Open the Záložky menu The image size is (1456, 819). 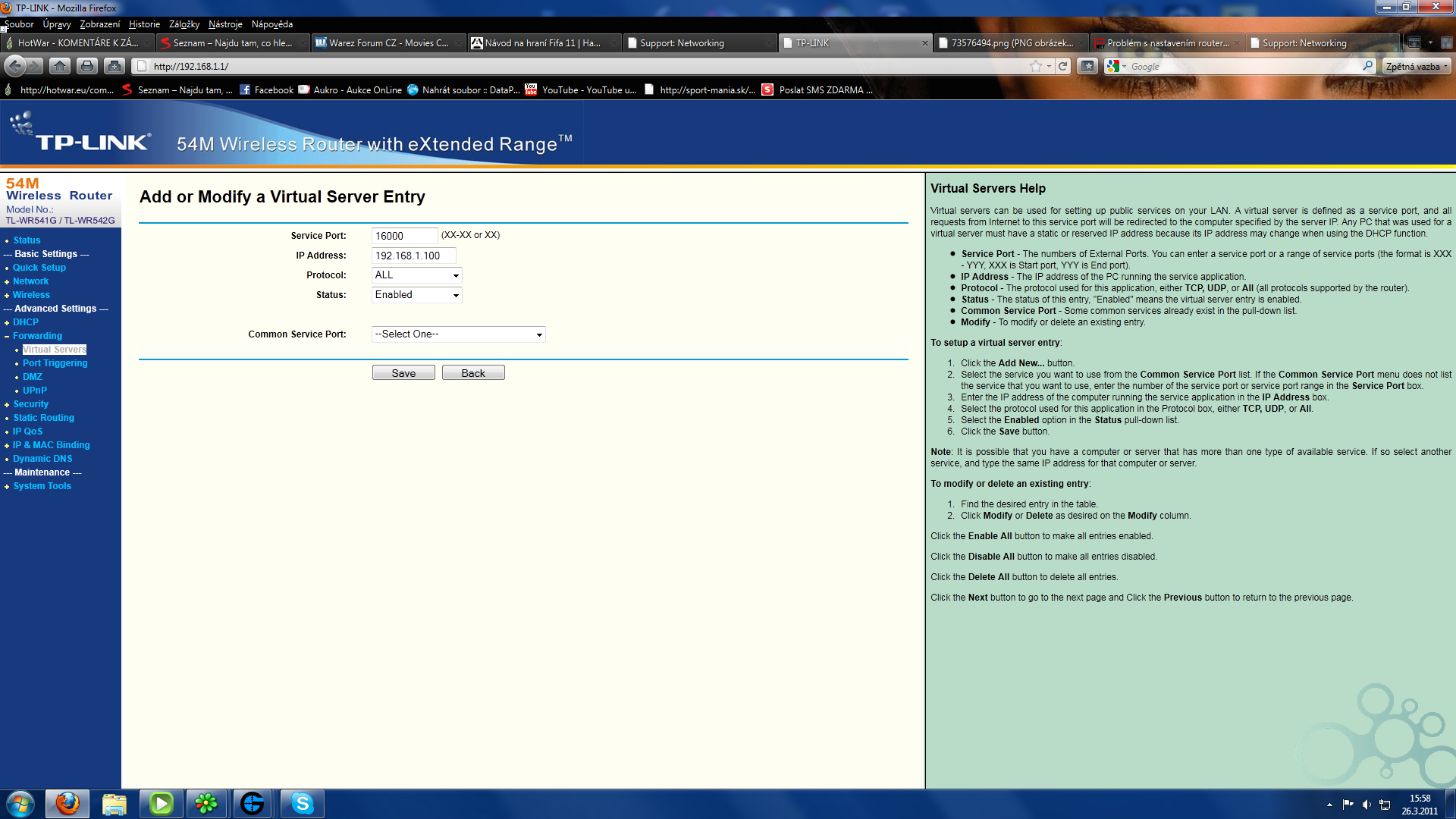(184, 24)
